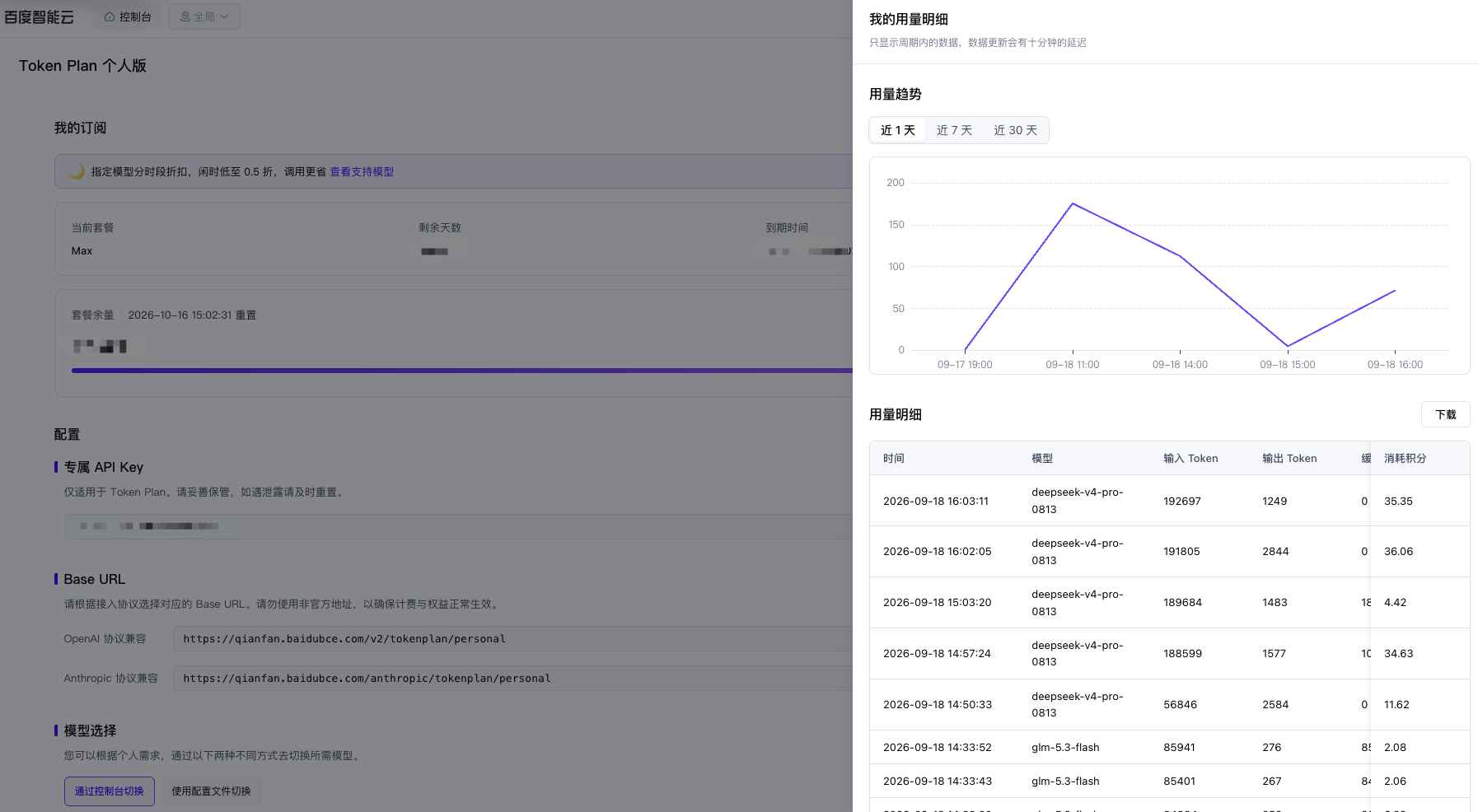Click the input token value 191805

[x=1181, y=552]
